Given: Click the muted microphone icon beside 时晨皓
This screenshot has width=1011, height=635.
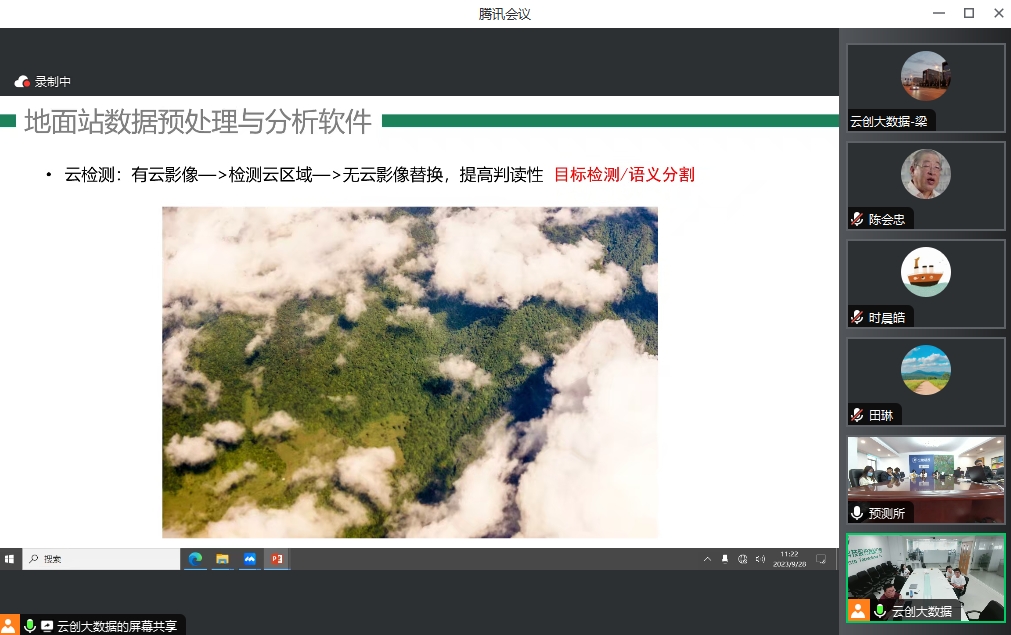Looking at the screenshot, I should click(857, 317).
